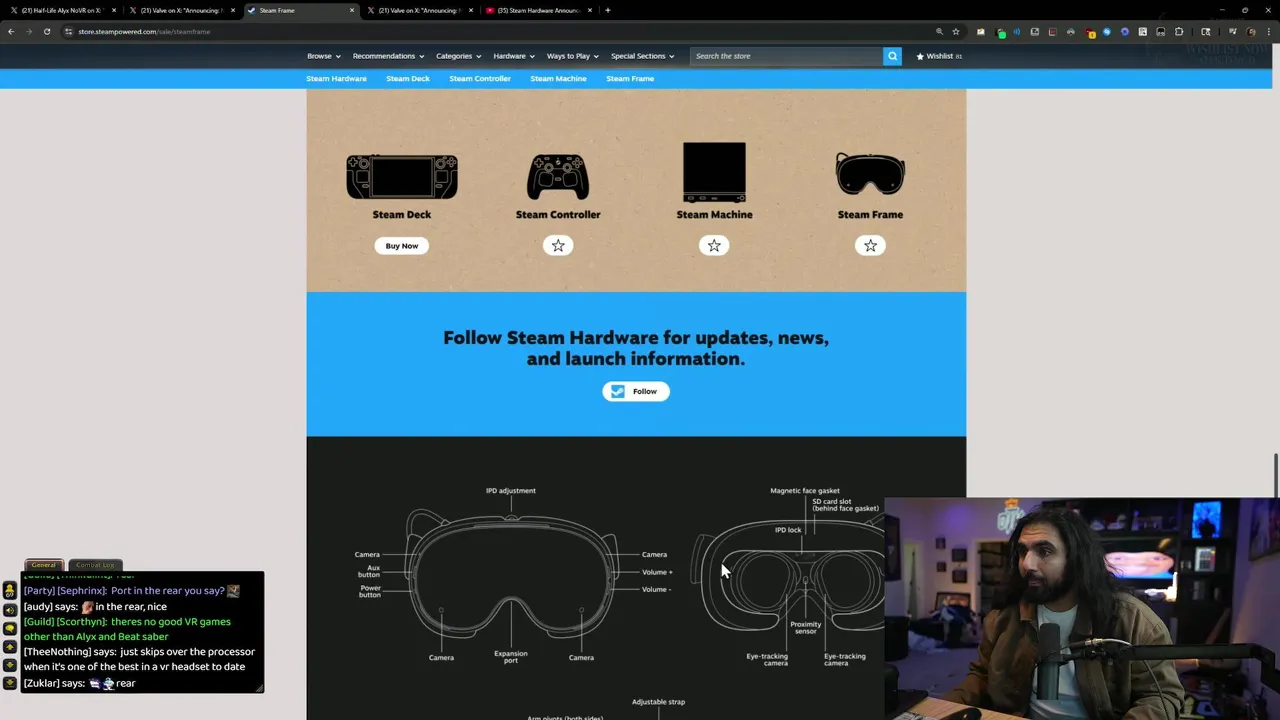Click the Steam Machine product image
Image resolution: width=1280 pixels, height=720 pixels.
pyautogui.click(x=714, y=172)
